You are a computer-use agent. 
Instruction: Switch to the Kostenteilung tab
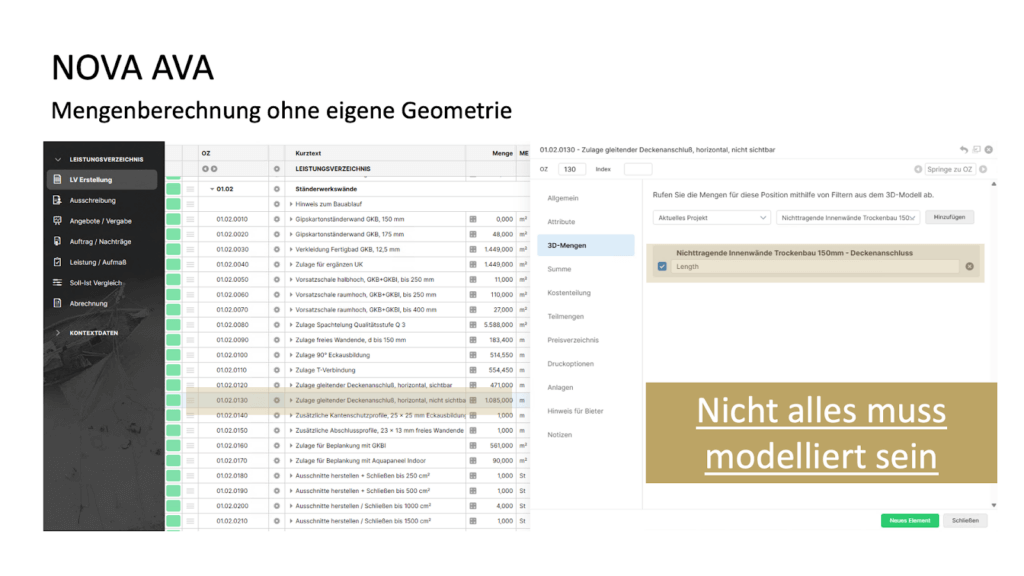click(x=569, y=293)
